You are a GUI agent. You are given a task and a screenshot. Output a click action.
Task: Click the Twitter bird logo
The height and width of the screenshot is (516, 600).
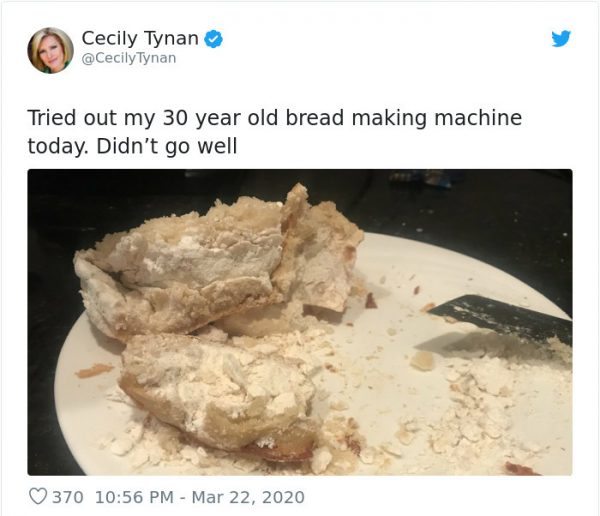click(x=561, y=38)
